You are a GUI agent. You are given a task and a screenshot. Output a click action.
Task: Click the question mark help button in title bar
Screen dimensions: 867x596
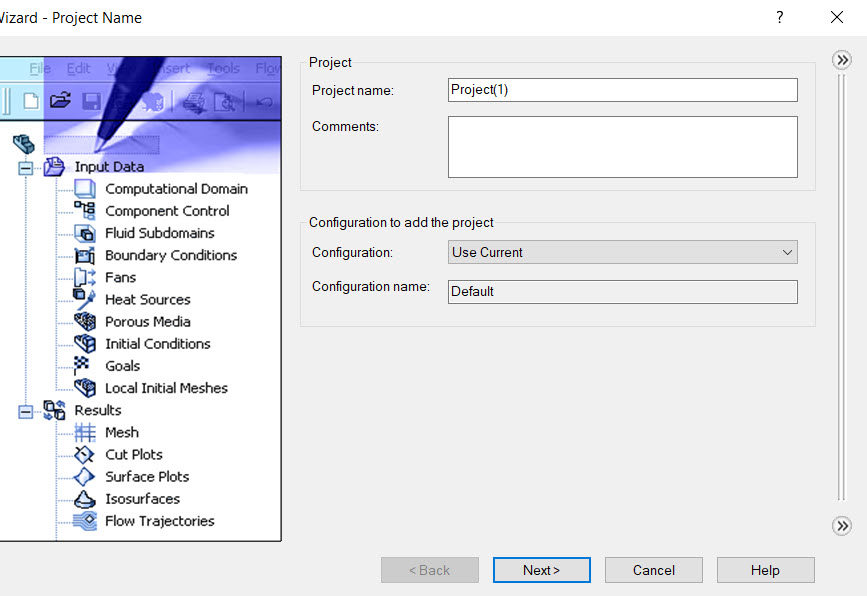pyautogui.click(x=779, y=18)
